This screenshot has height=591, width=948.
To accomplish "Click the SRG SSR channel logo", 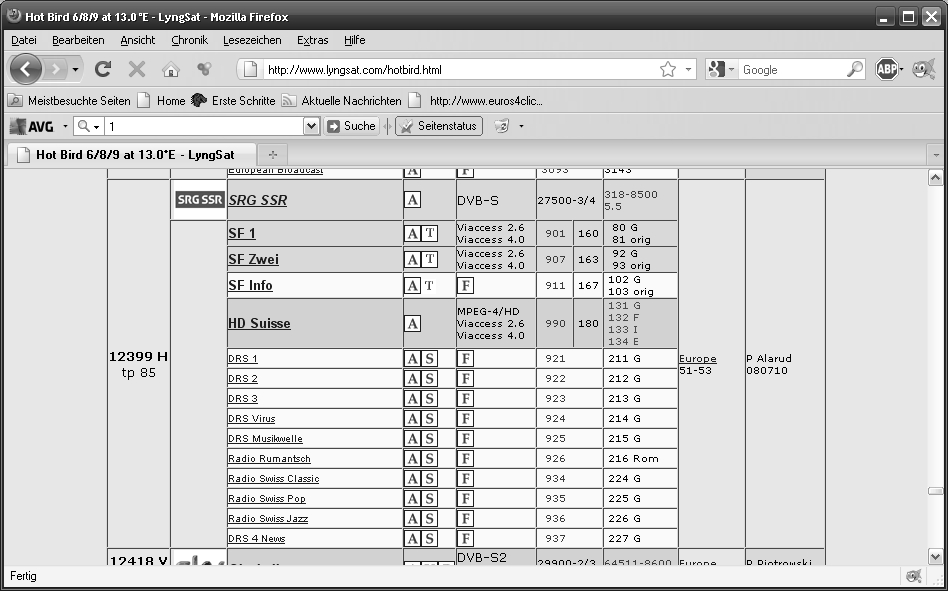I will pyautogui.click(x=200, y=199).
